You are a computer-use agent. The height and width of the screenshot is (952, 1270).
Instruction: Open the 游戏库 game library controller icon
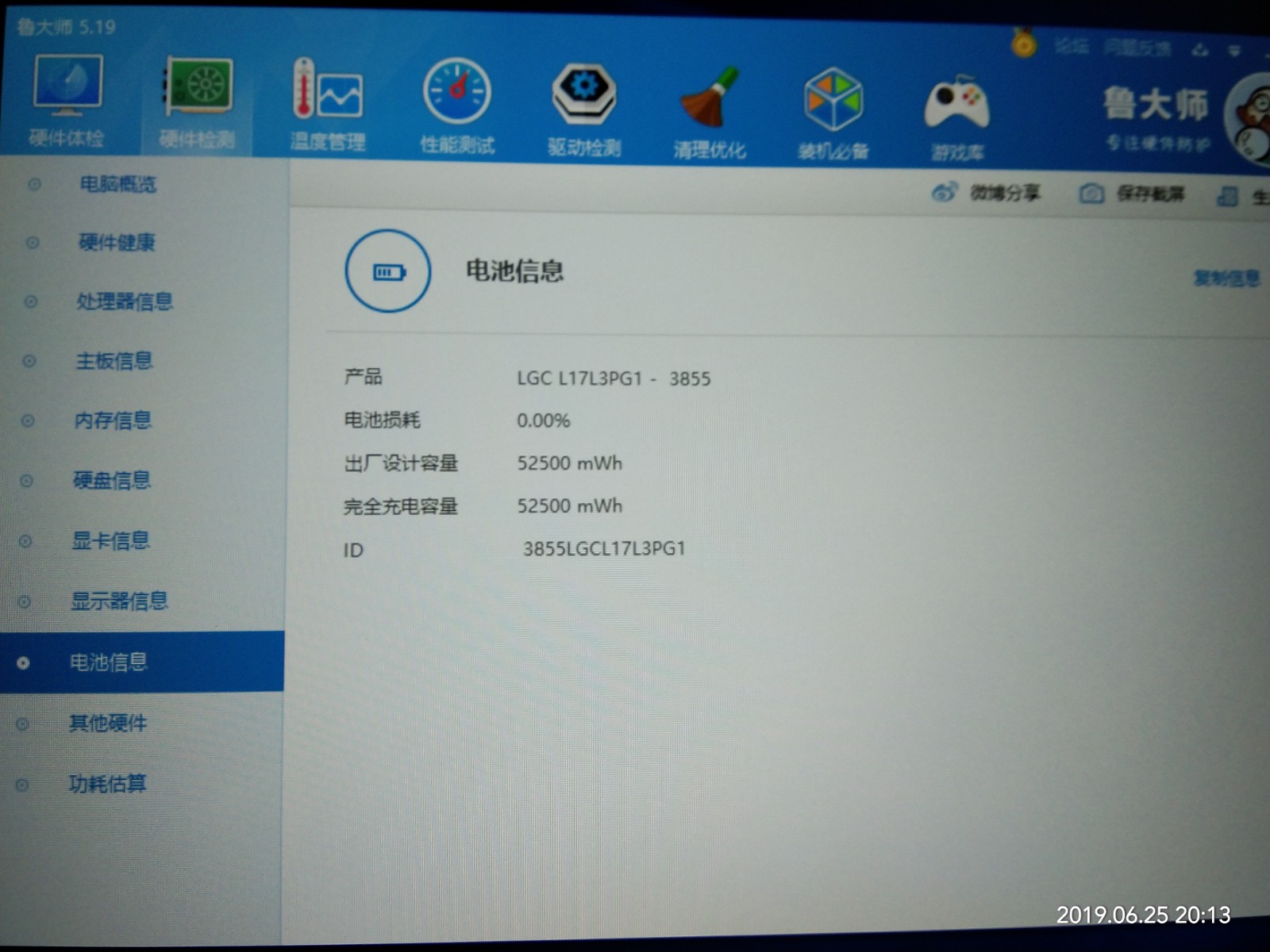[957, 117]
